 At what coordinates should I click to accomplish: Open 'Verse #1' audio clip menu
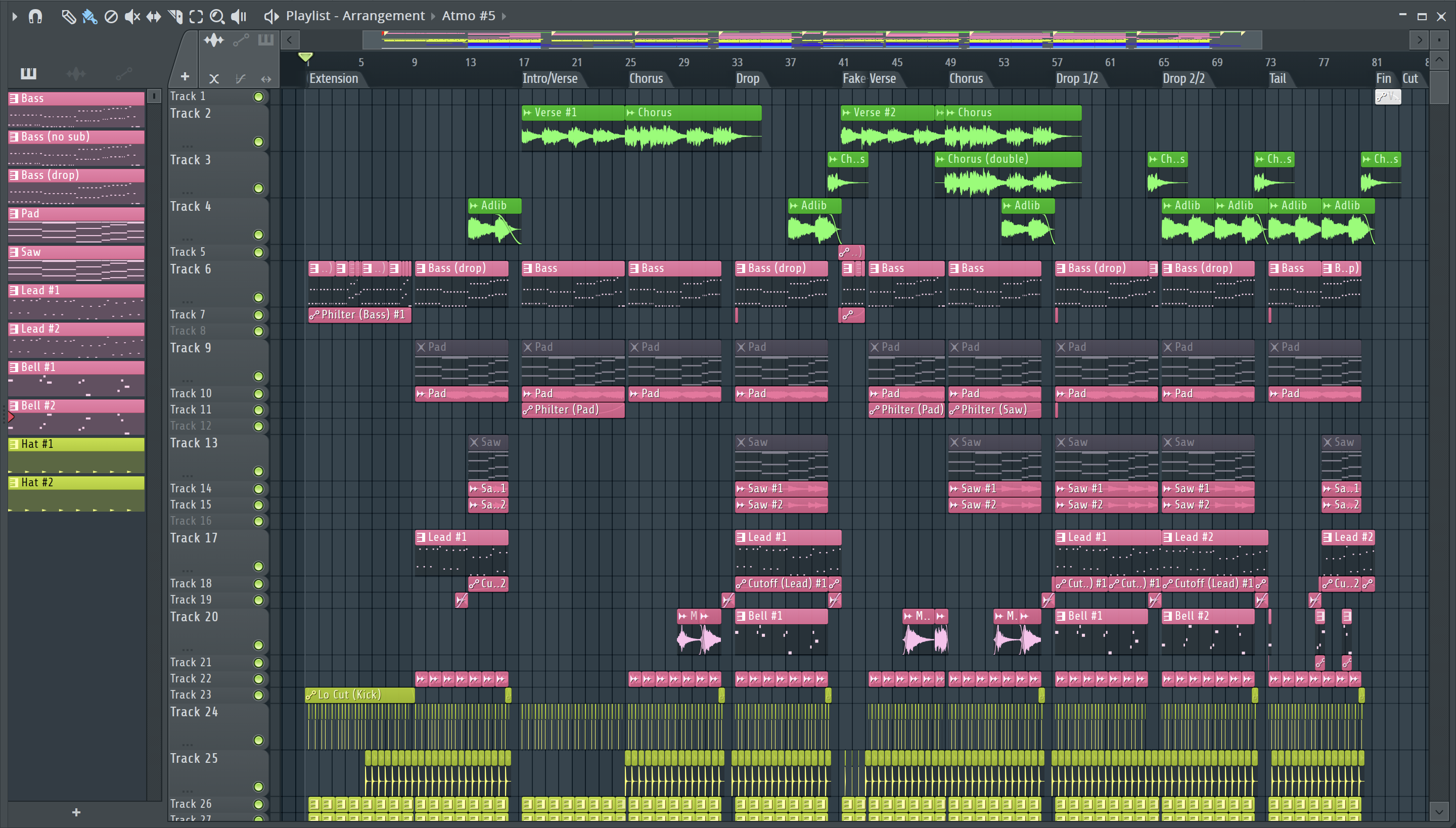pyautogui.click(x=527, y=113)
